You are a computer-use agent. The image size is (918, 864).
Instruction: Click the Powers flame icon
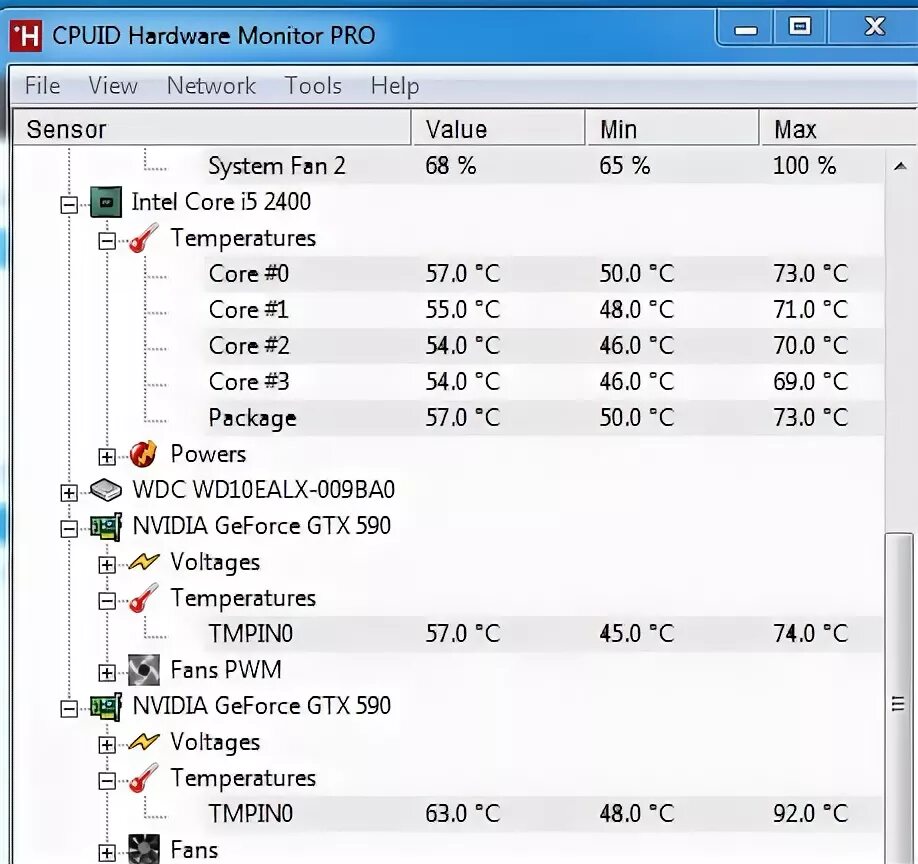143,454
